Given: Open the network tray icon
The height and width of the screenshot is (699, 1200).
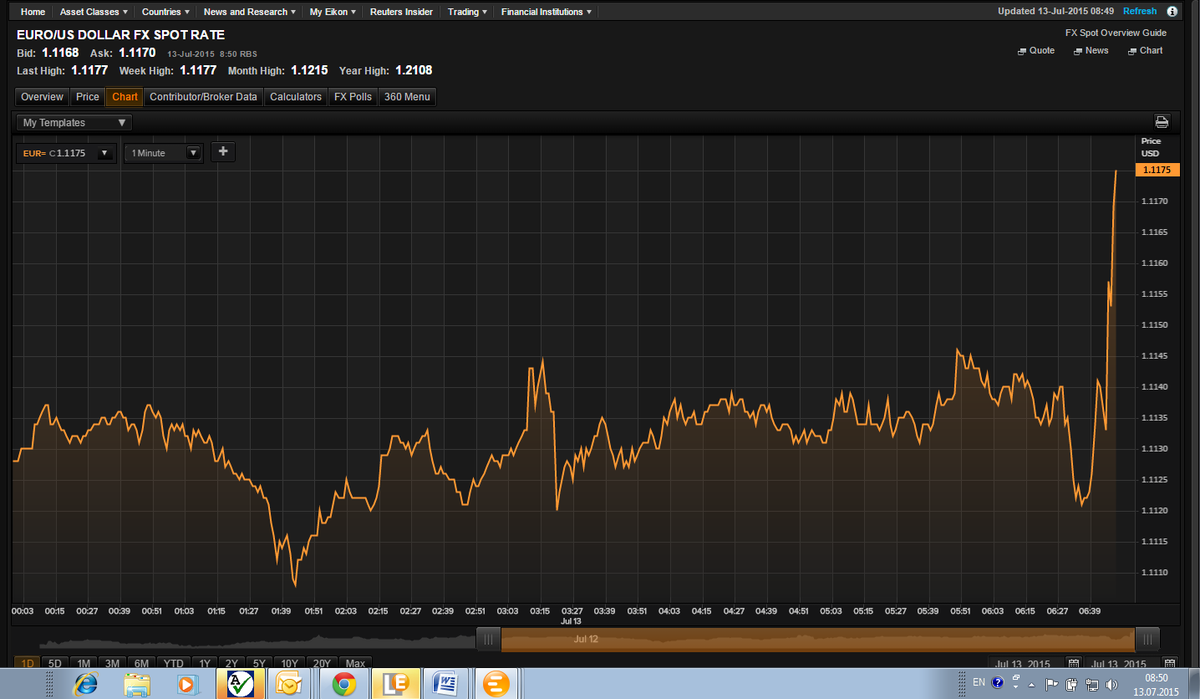Looking at the screenshot, I should coord(1090,684).
